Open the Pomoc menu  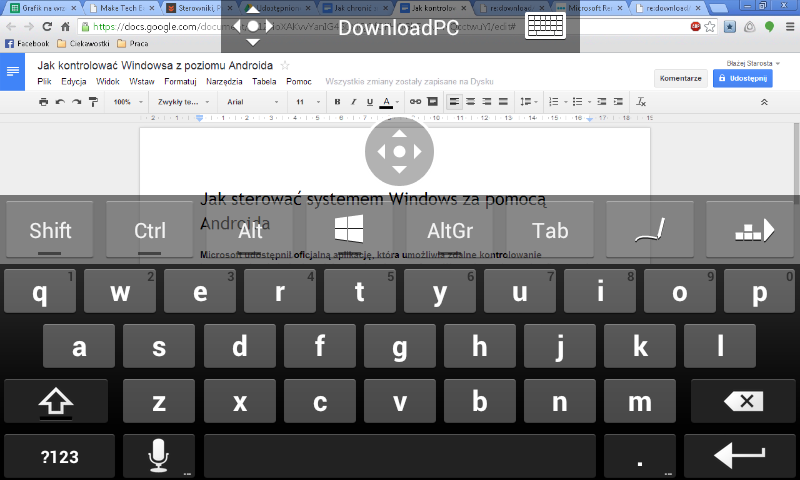(299, 82)
